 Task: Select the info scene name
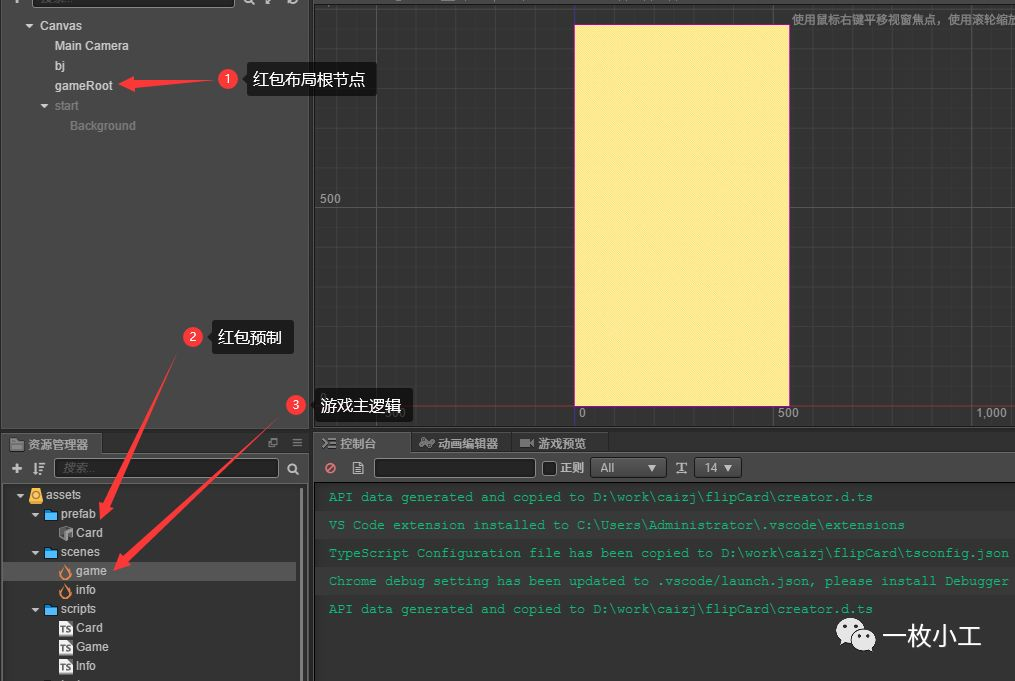coord(85,590)
